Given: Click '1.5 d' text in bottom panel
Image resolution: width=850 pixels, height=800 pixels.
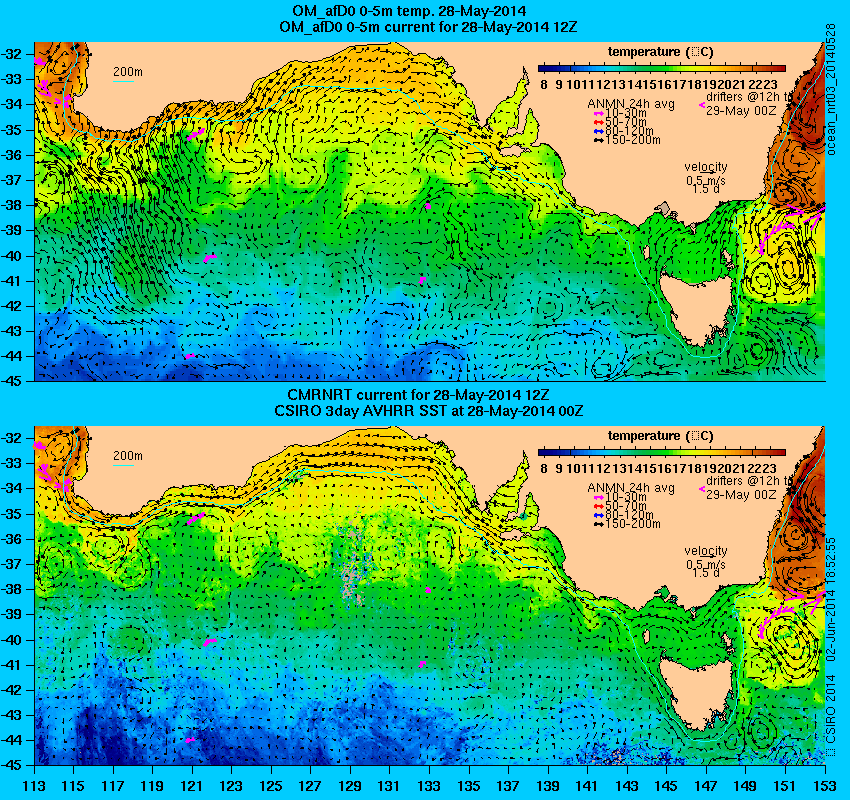Looking at the screenshot, I should (x=706, y=573).
